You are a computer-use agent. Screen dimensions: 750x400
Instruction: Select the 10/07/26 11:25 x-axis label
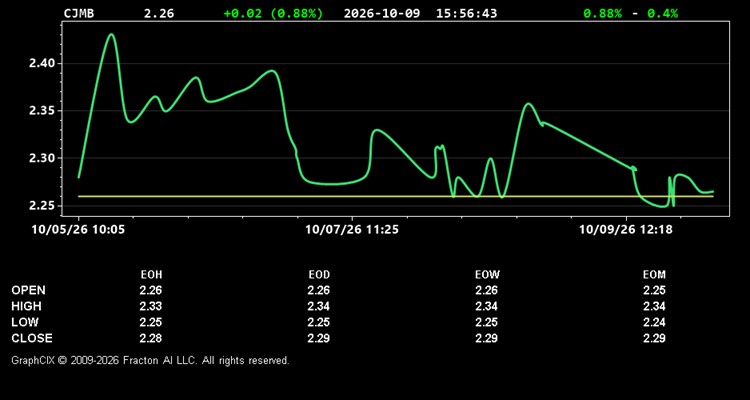[x=352, y=230]
